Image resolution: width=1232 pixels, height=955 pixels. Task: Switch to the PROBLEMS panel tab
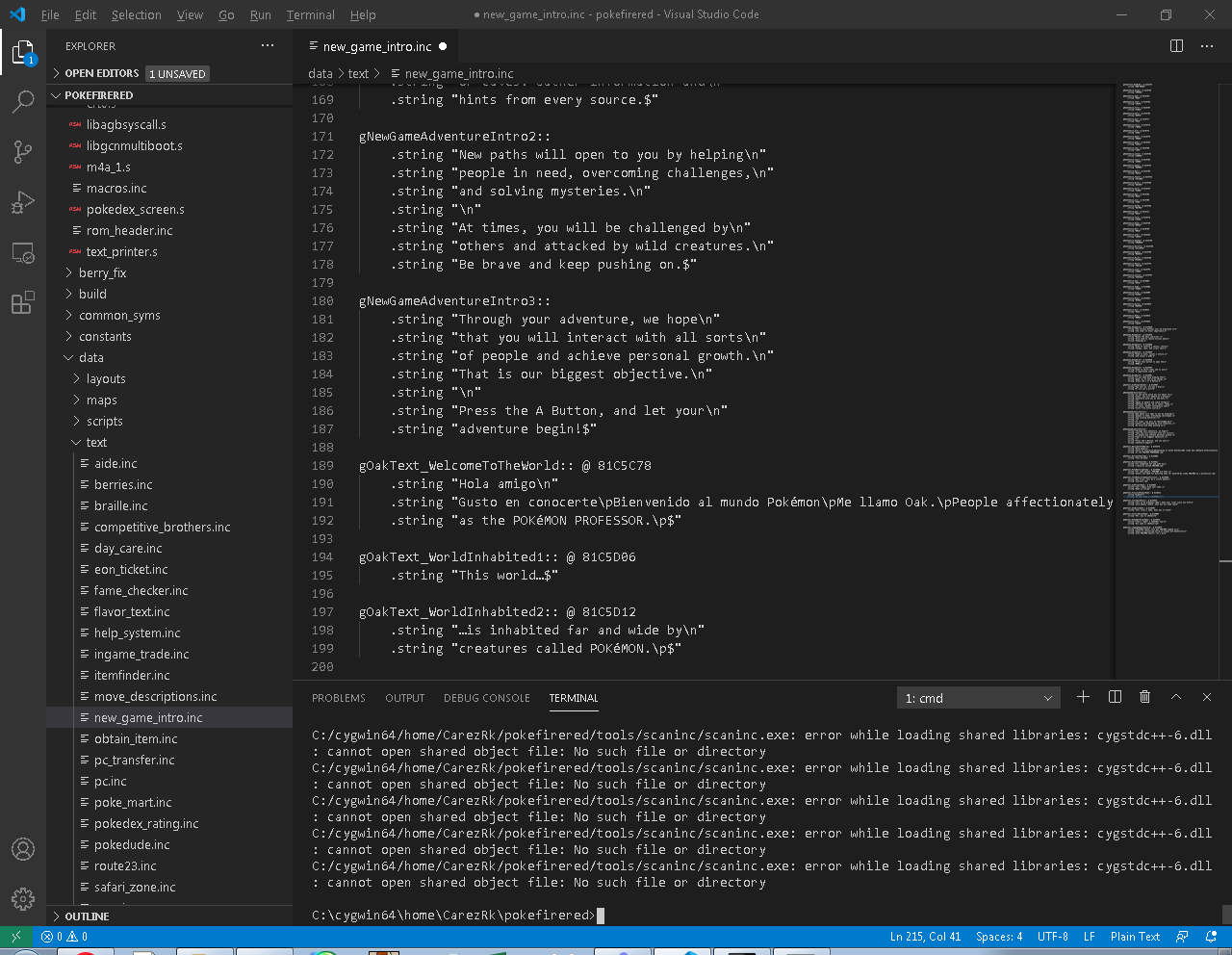[x=338, y=698]
